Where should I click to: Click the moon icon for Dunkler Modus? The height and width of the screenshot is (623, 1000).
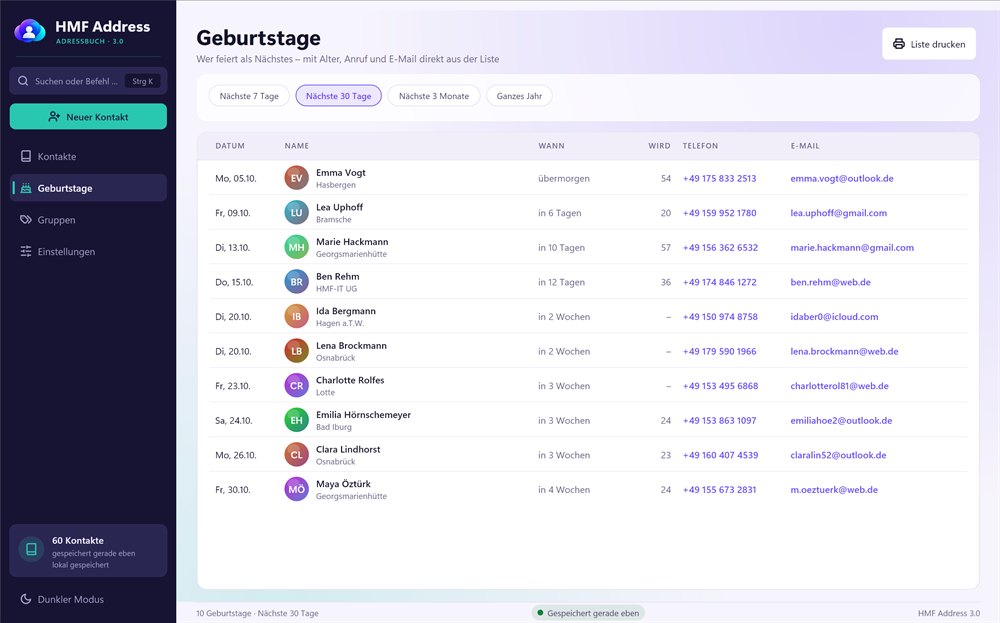26,599
